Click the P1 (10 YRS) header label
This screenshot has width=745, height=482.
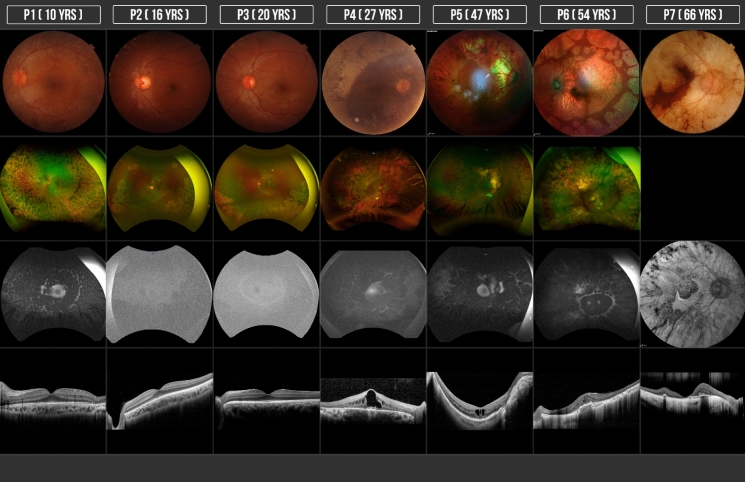[x=54, y=15]
